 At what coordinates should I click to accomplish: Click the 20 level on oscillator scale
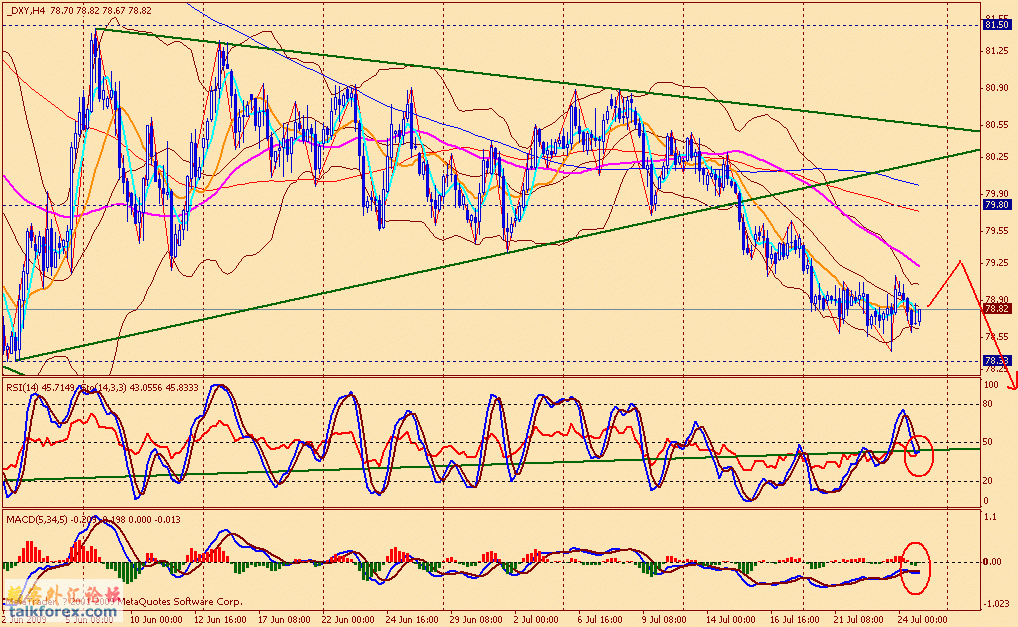click(987, 481)
